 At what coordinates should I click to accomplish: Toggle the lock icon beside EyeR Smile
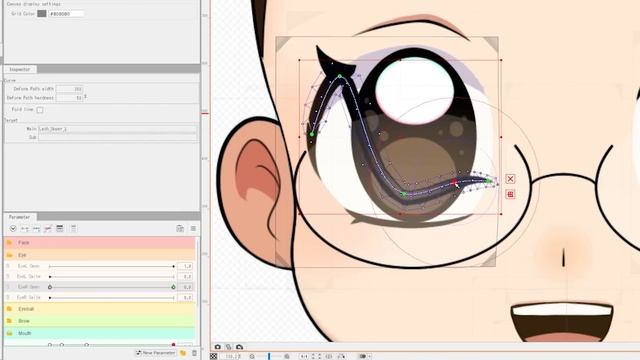click(x=8, y=298)
